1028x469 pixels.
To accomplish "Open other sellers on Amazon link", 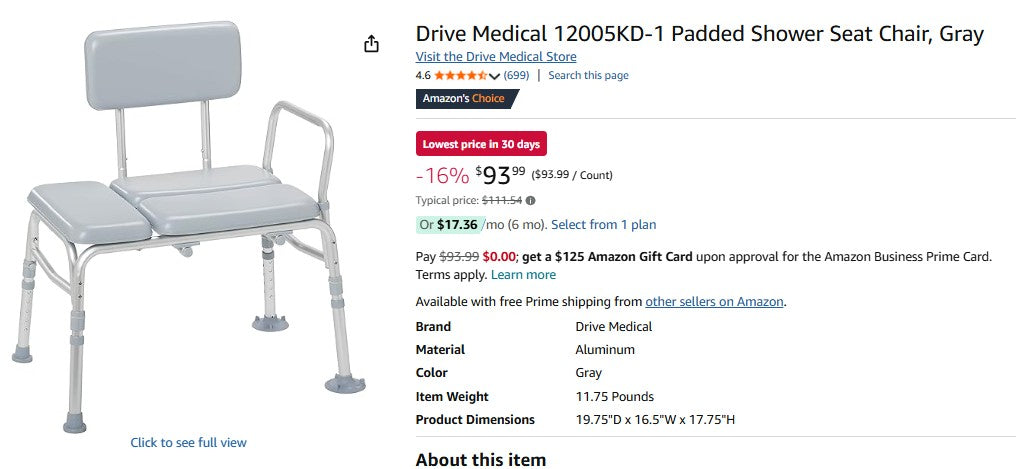I will tap(714, 302).
